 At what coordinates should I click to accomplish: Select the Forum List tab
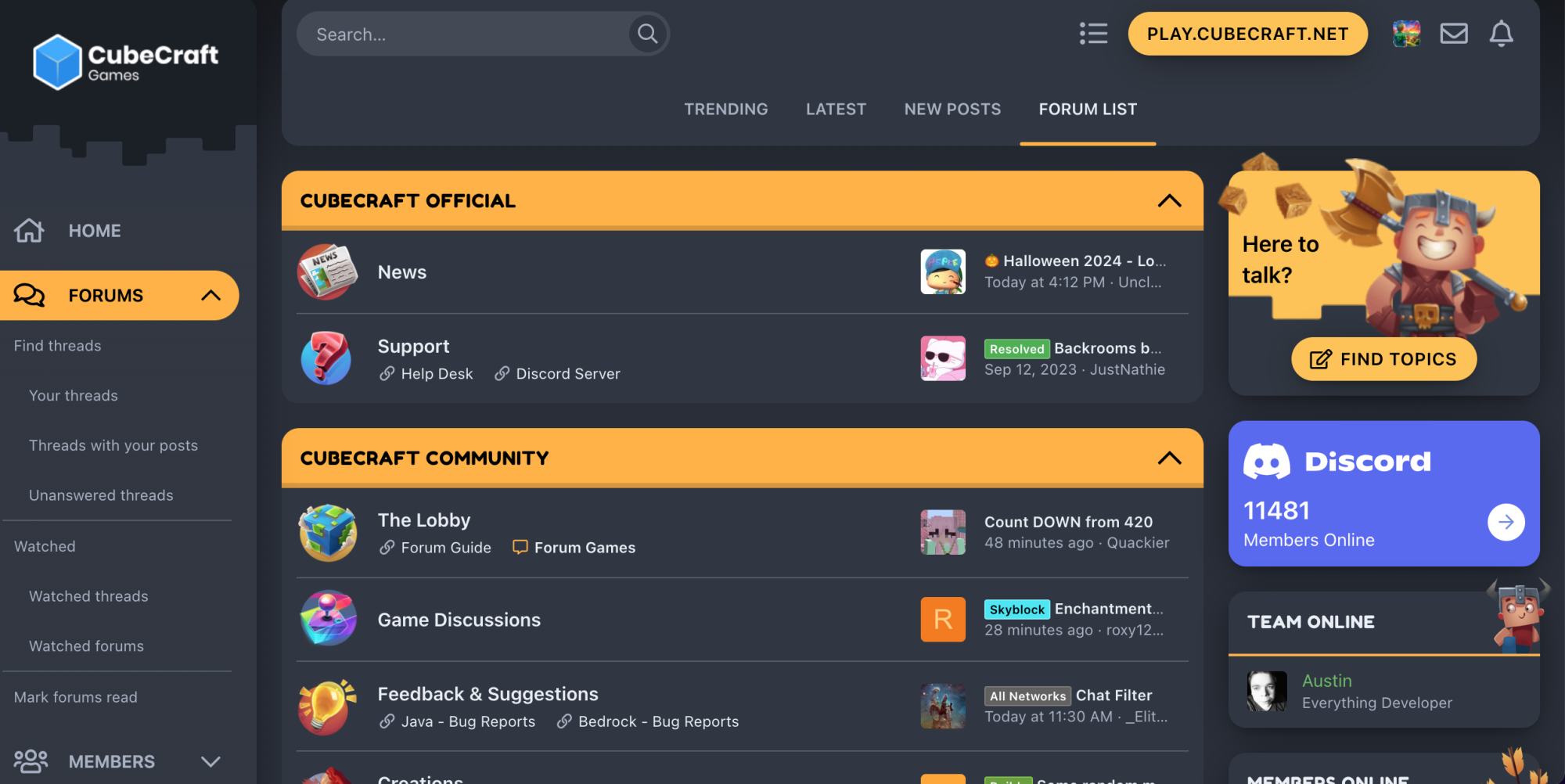point(1088,110)
